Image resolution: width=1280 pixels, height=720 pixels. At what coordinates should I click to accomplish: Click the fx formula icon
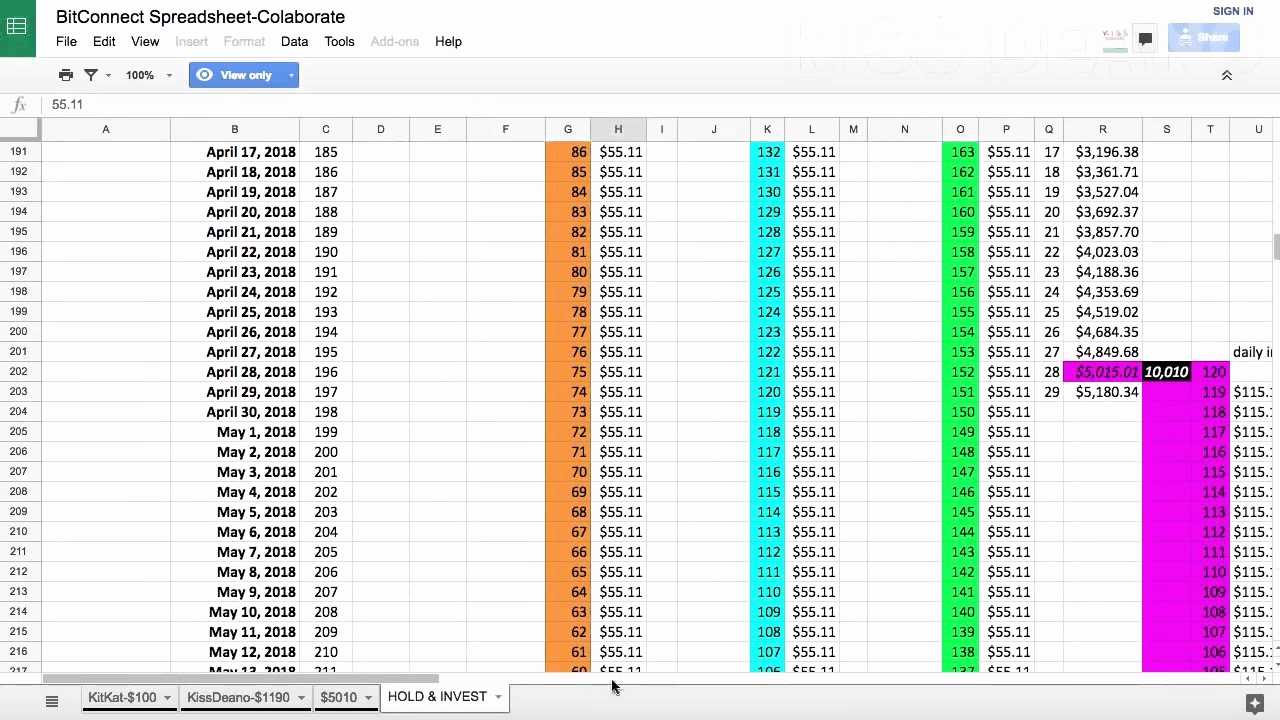click(x=19, y=105)
